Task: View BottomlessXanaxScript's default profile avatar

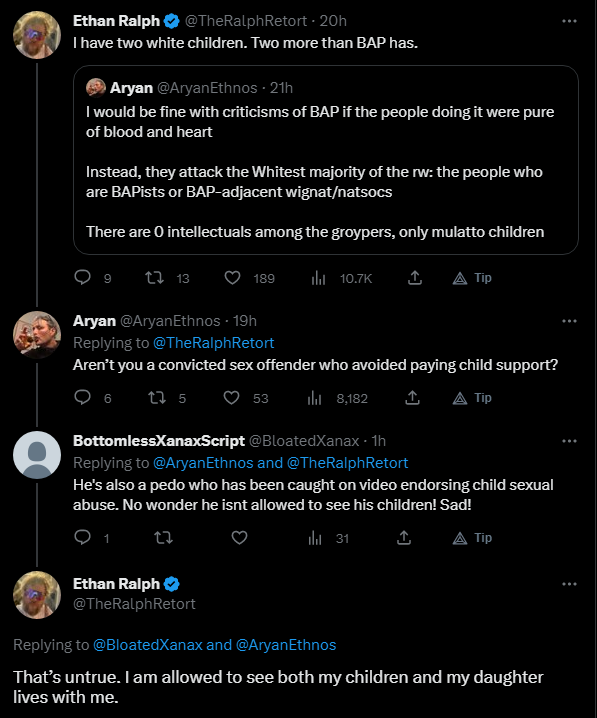Action: coord(37,455)
